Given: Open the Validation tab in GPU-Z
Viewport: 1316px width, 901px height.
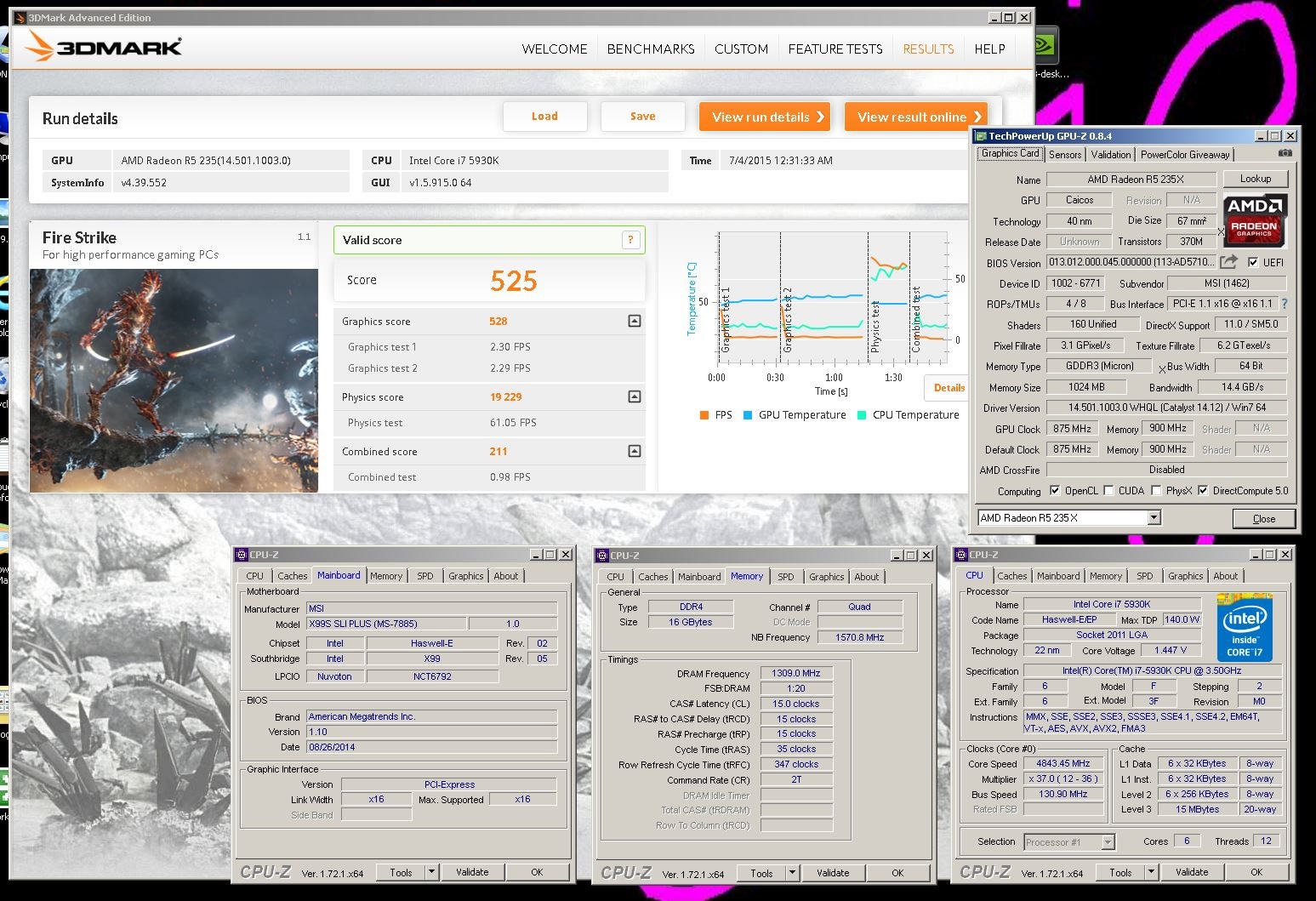Looking at the screenshot, I should point(1111,154).
